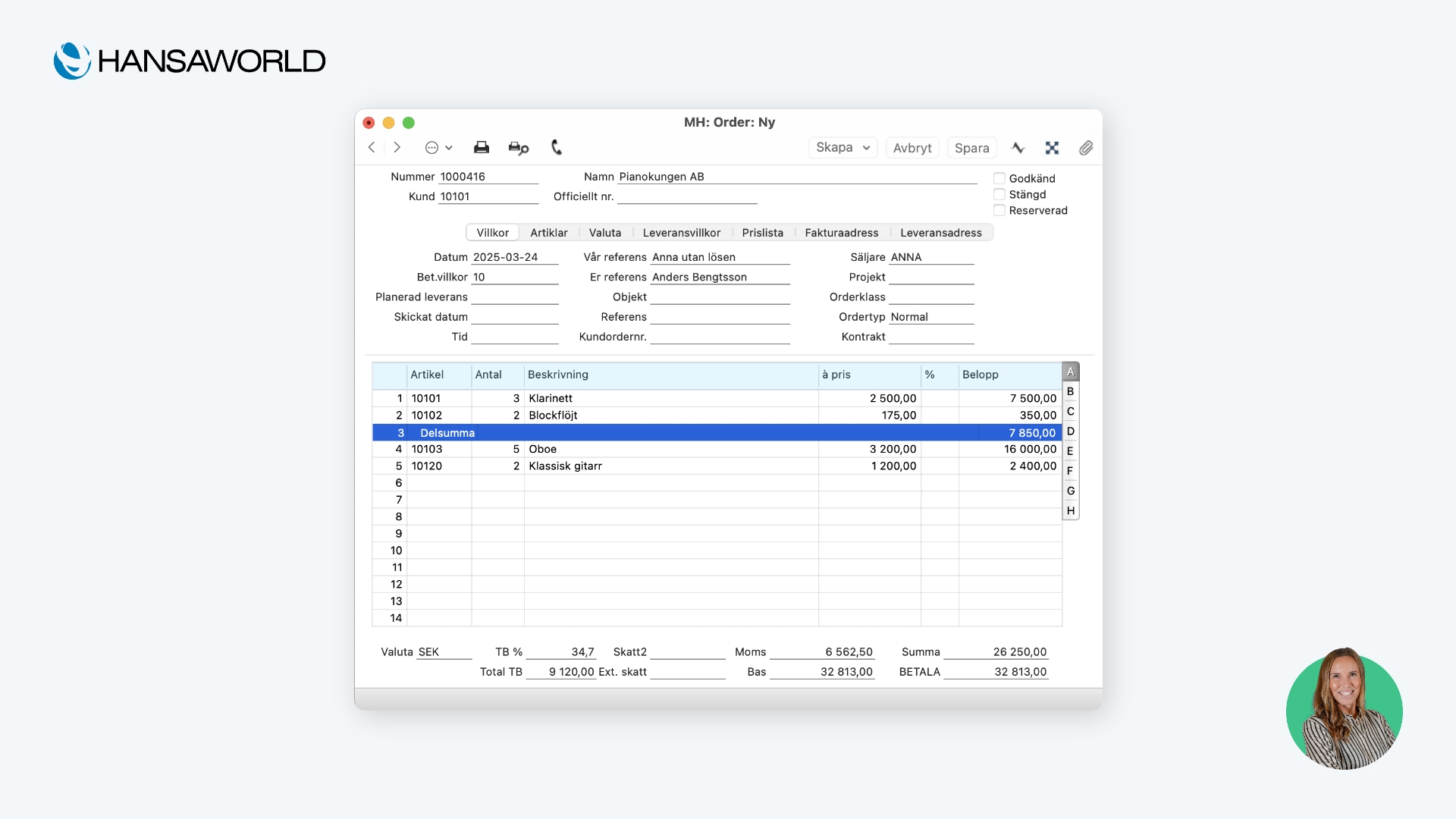Viewport: 1456px width, 819px height.
Task: Enable the Godkänd checkbox
Action: tap(999, 178)
